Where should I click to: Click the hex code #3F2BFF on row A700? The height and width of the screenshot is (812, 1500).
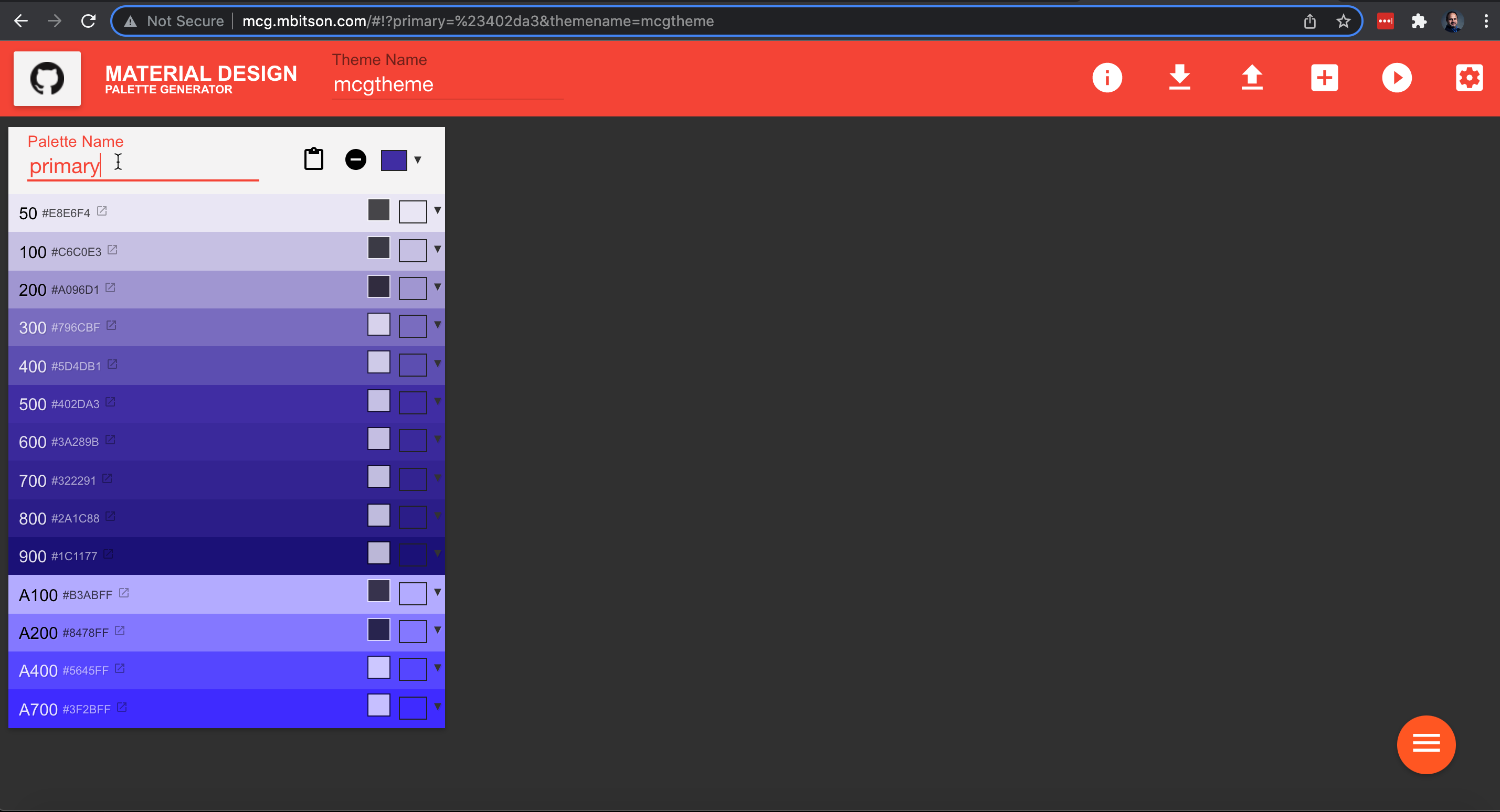[86, 710]
